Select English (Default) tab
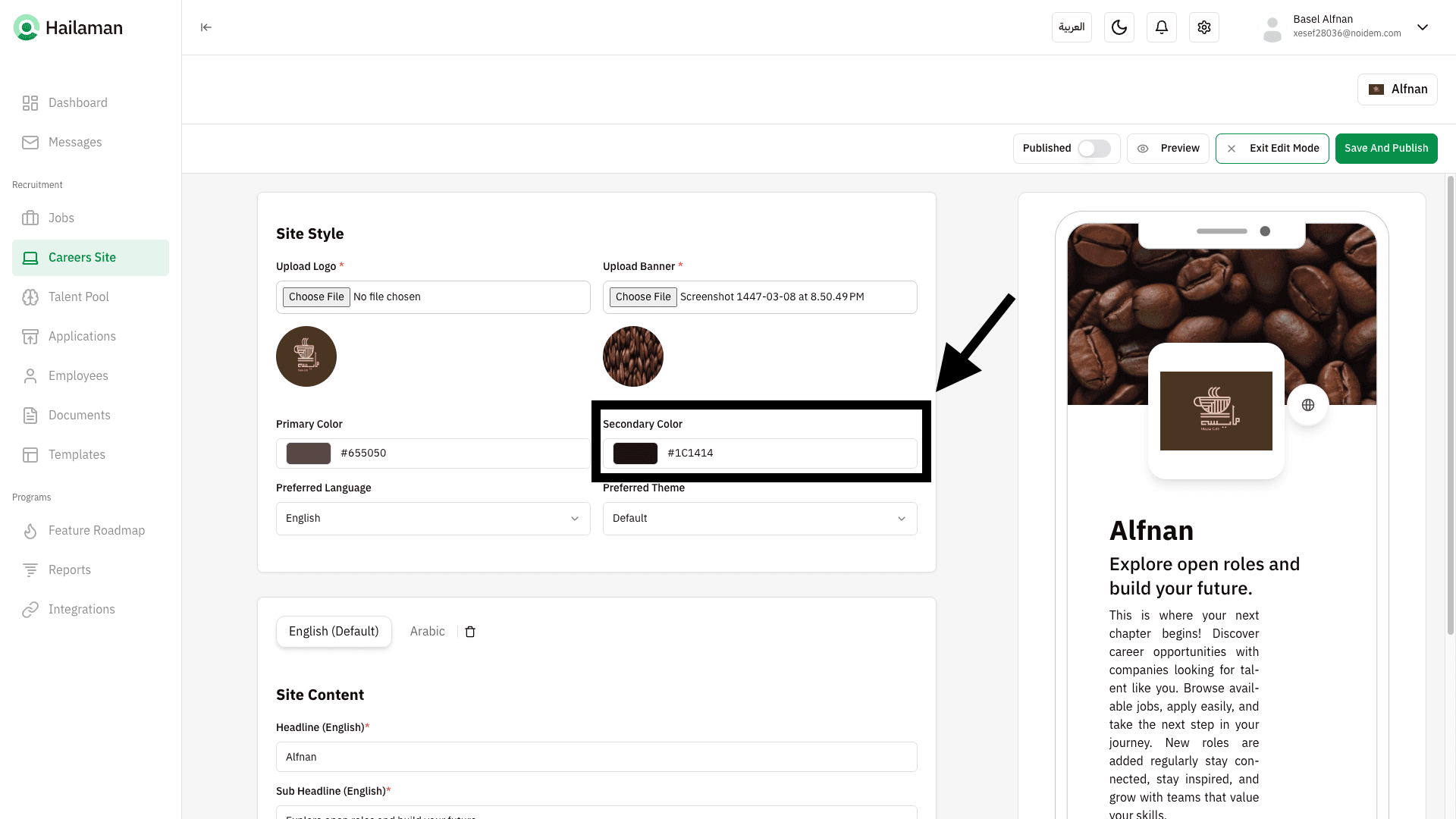This screenshot has height=819, width=1456. [334, 632]
